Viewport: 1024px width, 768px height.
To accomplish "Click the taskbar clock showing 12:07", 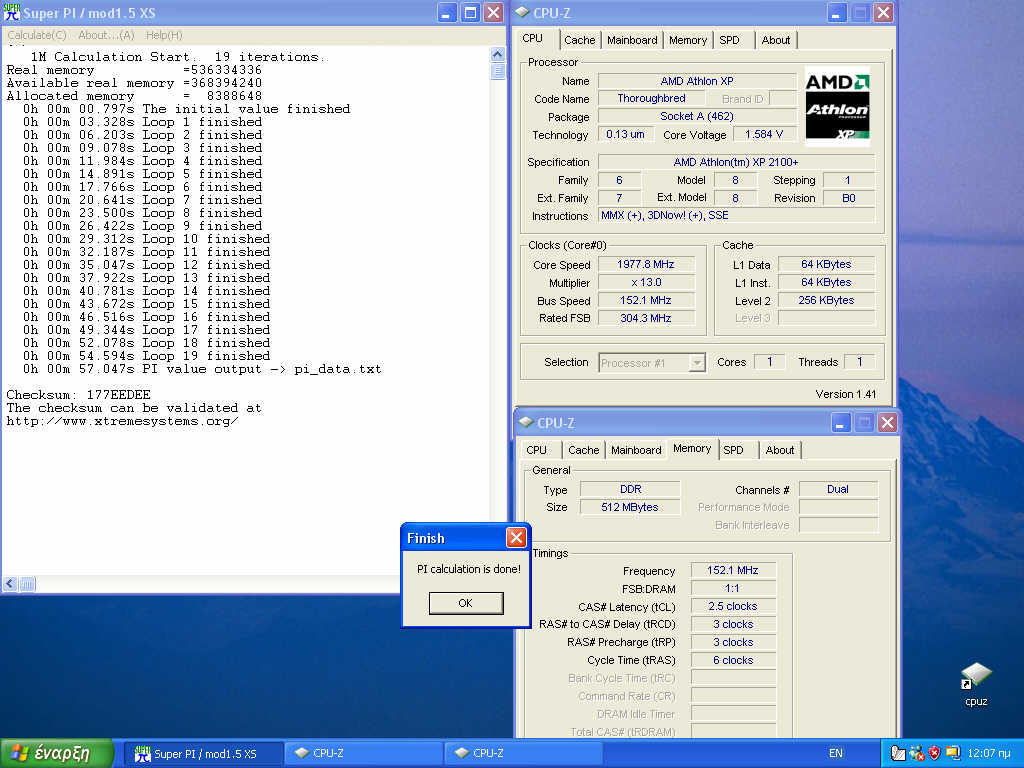I will [x=989, y=753].
